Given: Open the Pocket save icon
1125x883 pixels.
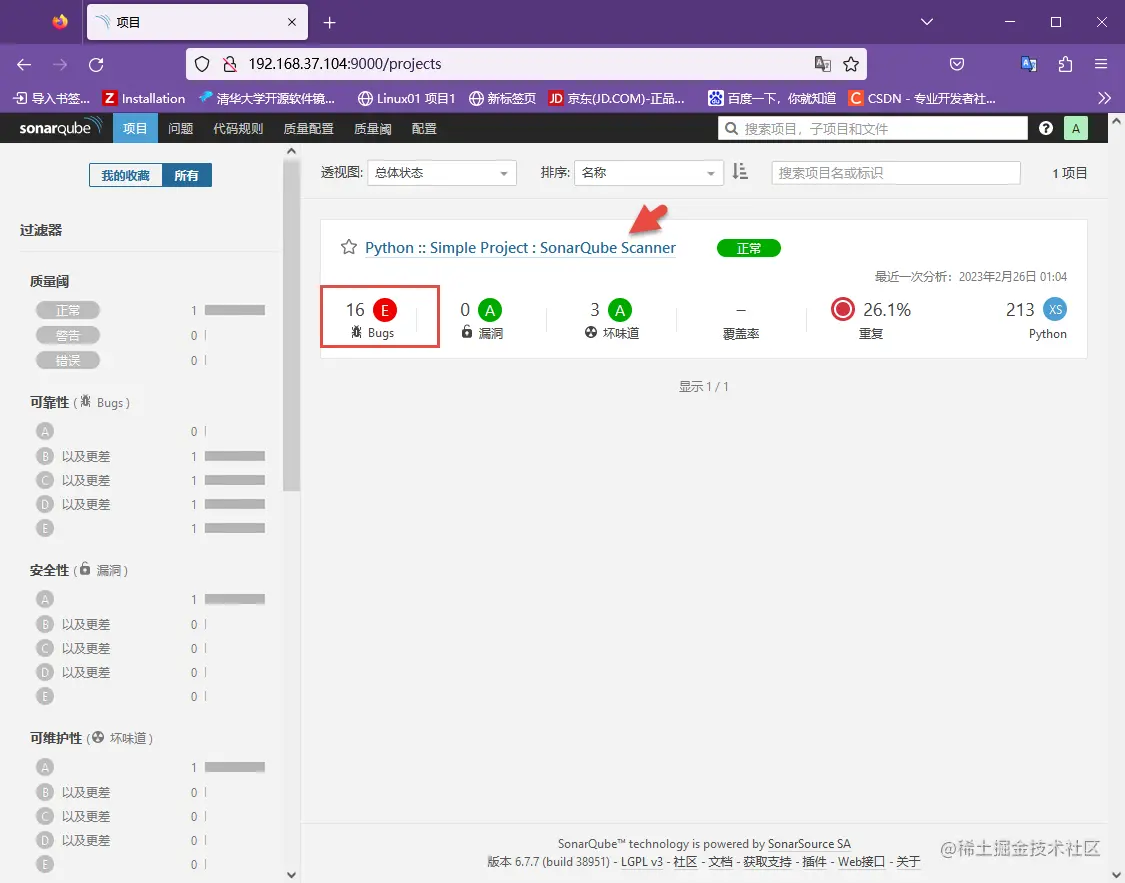Looking at the screenshot, I should click(956, 65).
